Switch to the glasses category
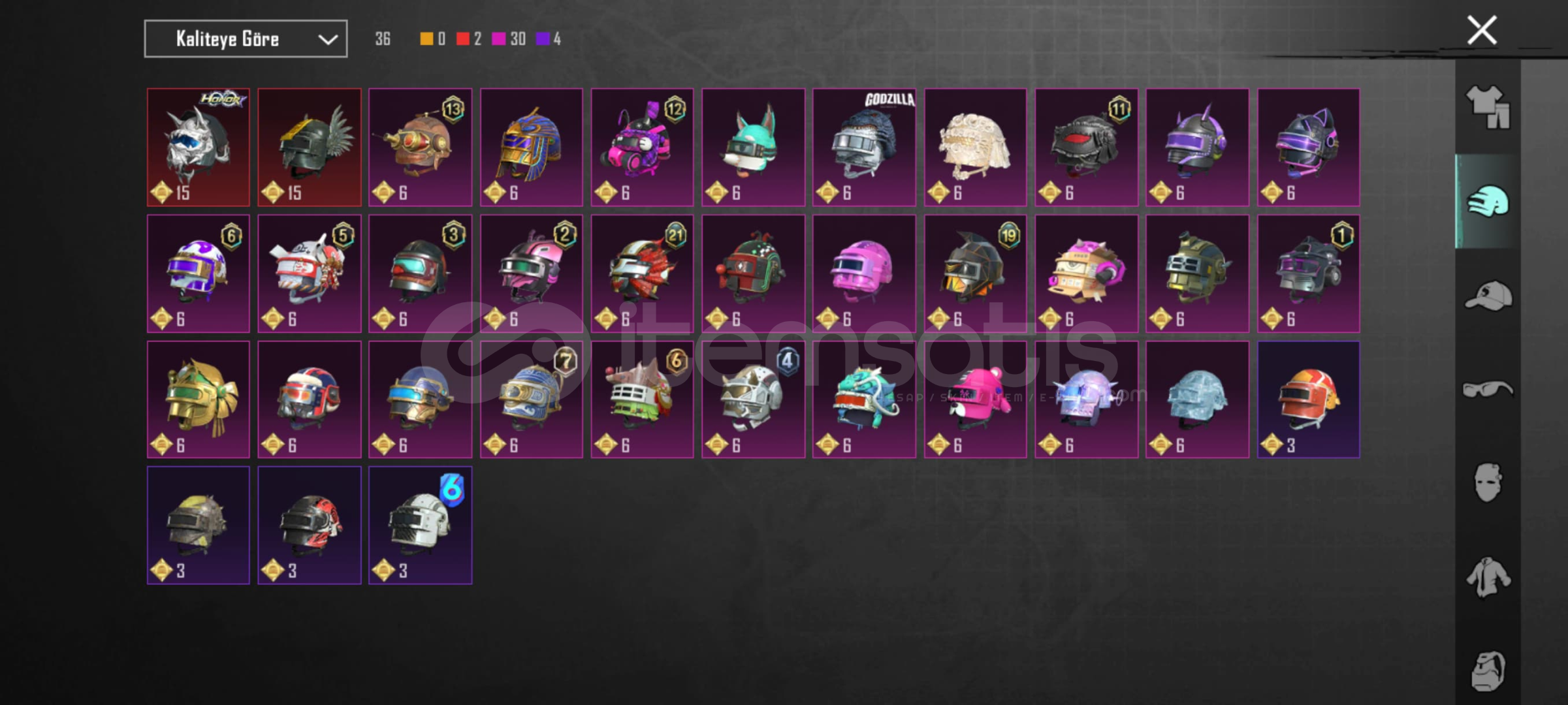The width and height of the screenshot is (1568, 705). click(1488, 389)
